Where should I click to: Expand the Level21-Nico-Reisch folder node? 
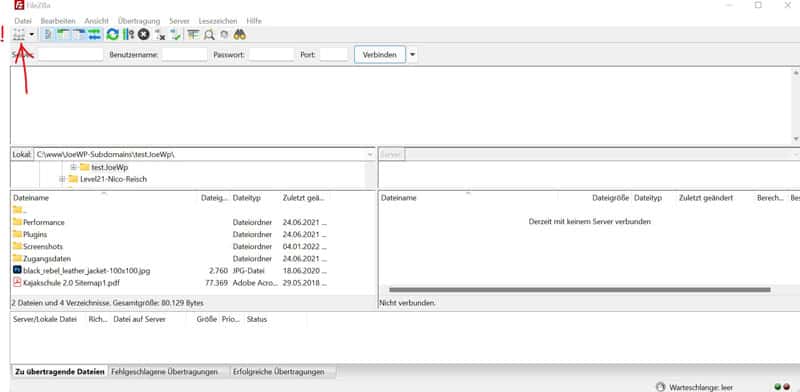[62, 179]
